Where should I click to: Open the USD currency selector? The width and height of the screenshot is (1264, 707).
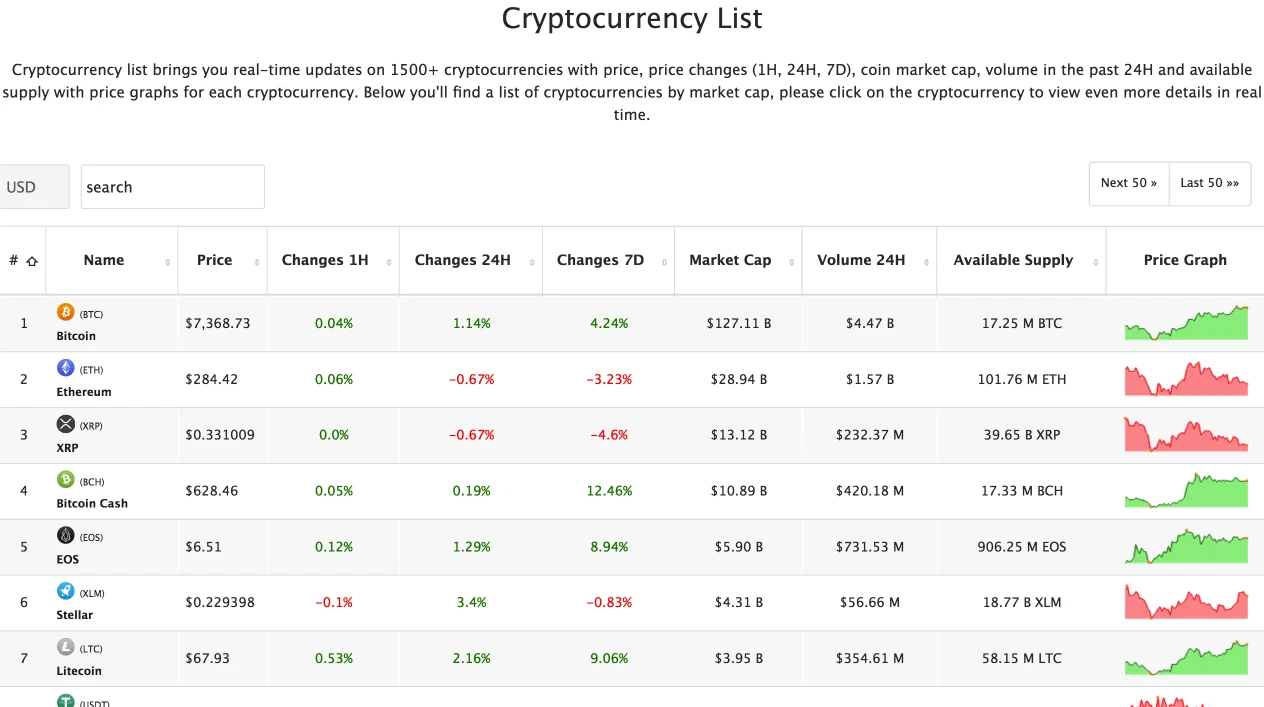[33, 186]
